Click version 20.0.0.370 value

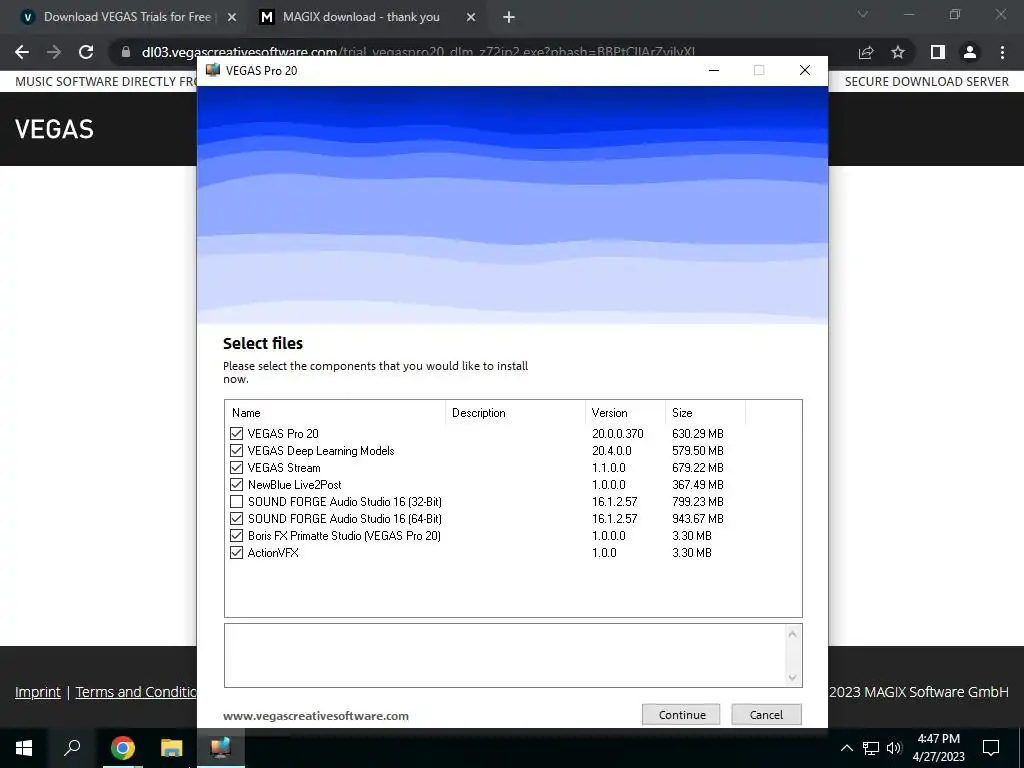[x=618, y=434]
